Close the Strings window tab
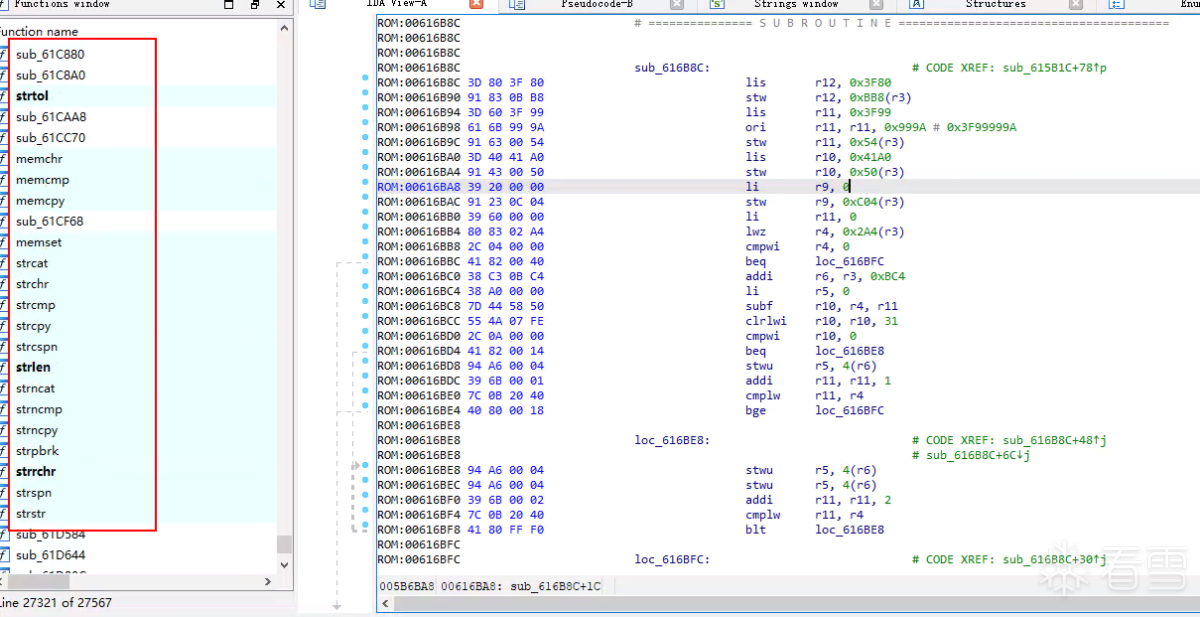Screen dimensions: 1200x617 877,4
